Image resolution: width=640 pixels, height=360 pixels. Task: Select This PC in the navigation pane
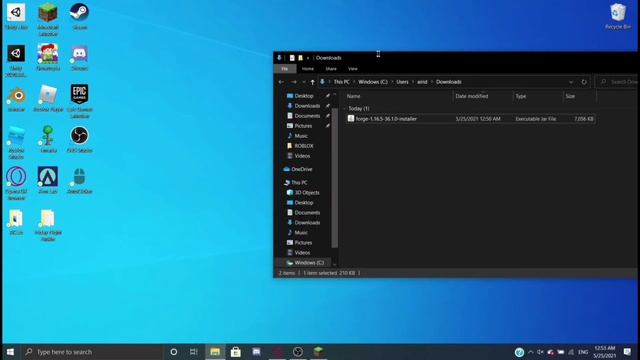[x=299, y=182]
